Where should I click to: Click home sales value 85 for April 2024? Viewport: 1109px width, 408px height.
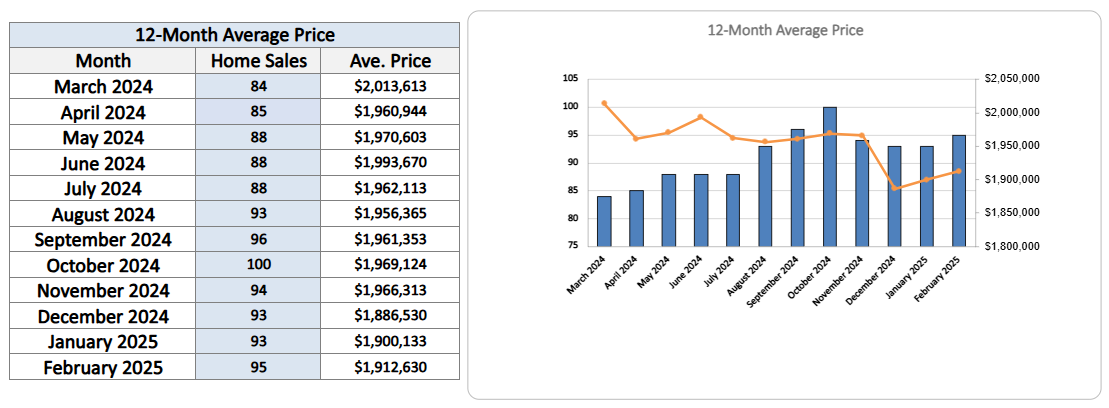tap(258, 112)
